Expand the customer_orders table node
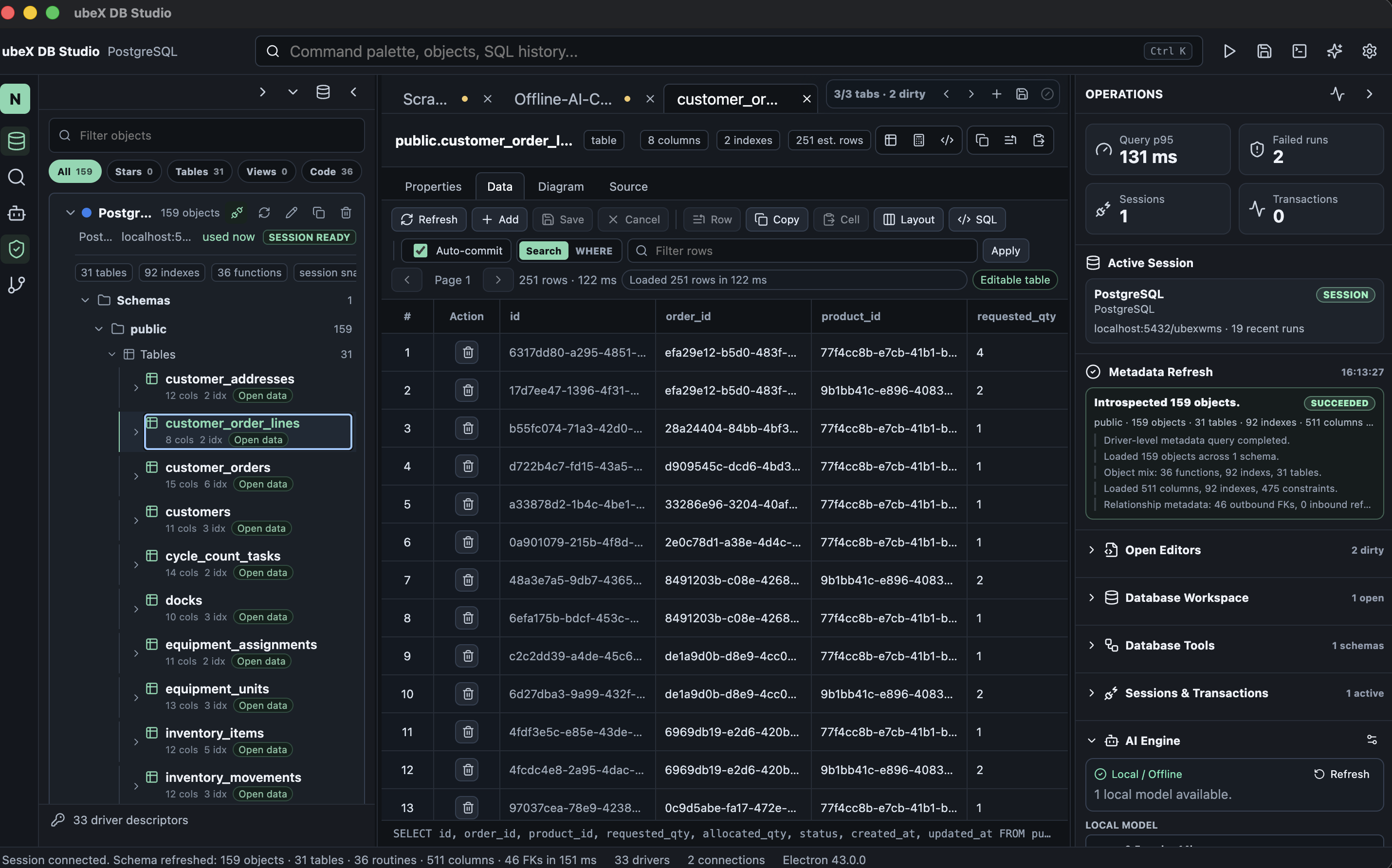This screenshot has width=1392, height=868. [x=136, y=476]
